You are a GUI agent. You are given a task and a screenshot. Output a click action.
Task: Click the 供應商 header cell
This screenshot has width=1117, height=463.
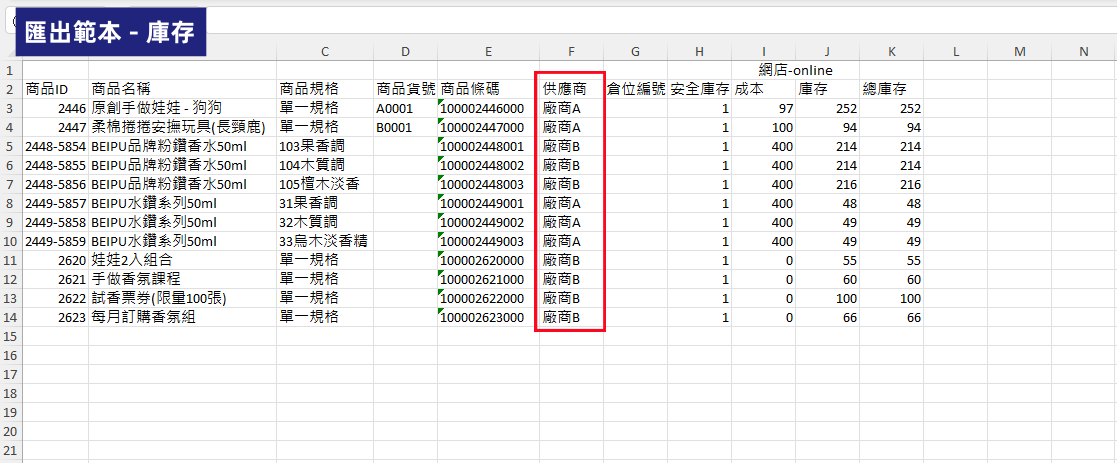pyautogui.click(x=571, y=89)
